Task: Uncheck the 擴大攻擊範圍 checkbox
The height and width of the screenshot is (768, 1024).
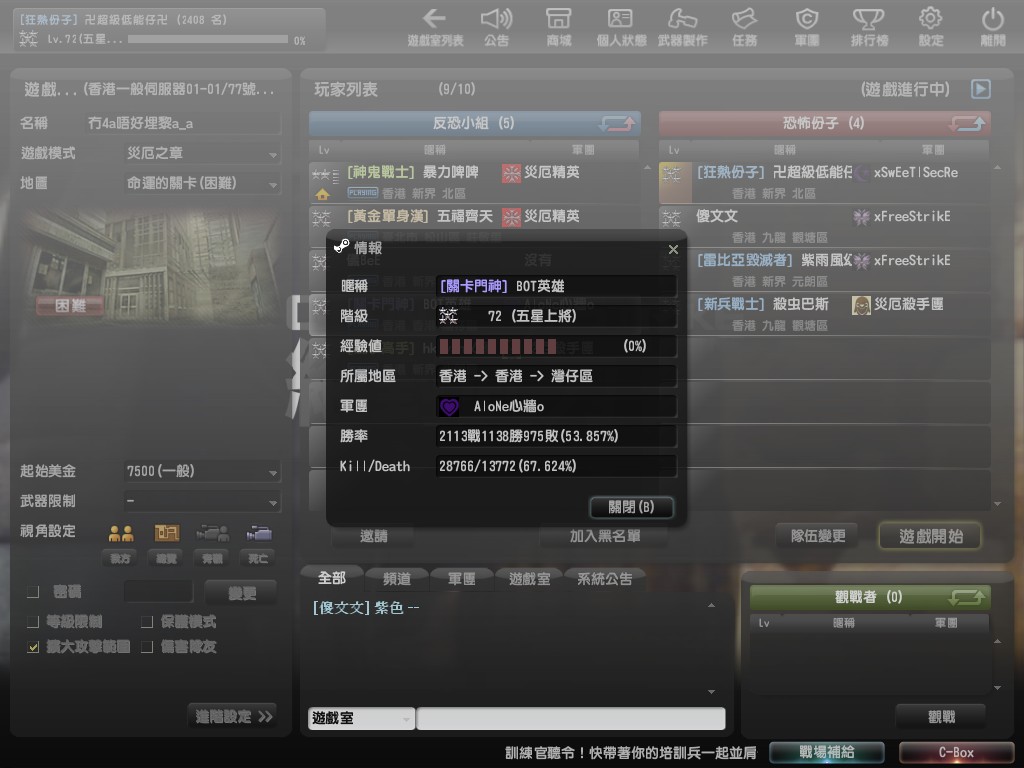Action: [33, 647]
